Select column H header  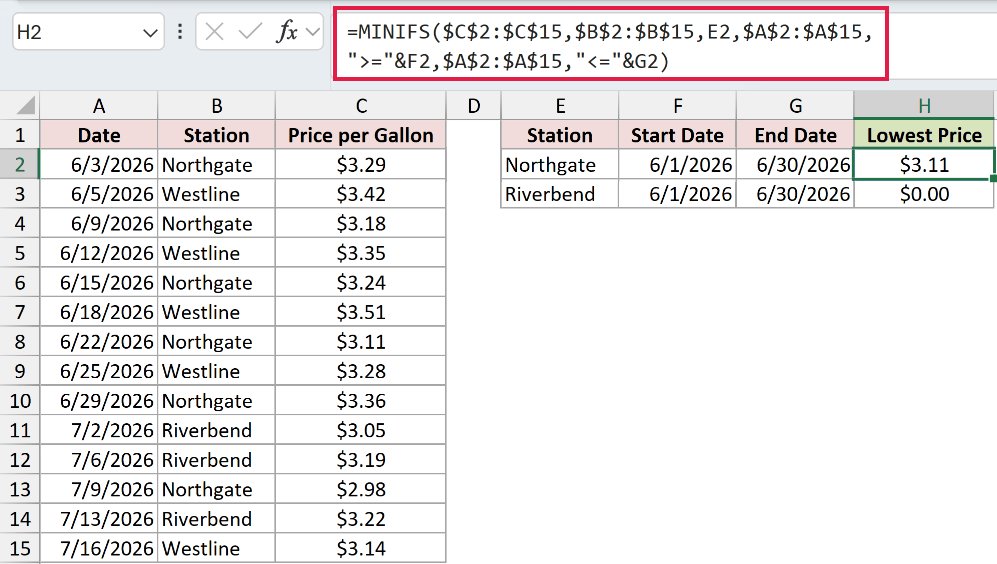click(x=924, y=106)
